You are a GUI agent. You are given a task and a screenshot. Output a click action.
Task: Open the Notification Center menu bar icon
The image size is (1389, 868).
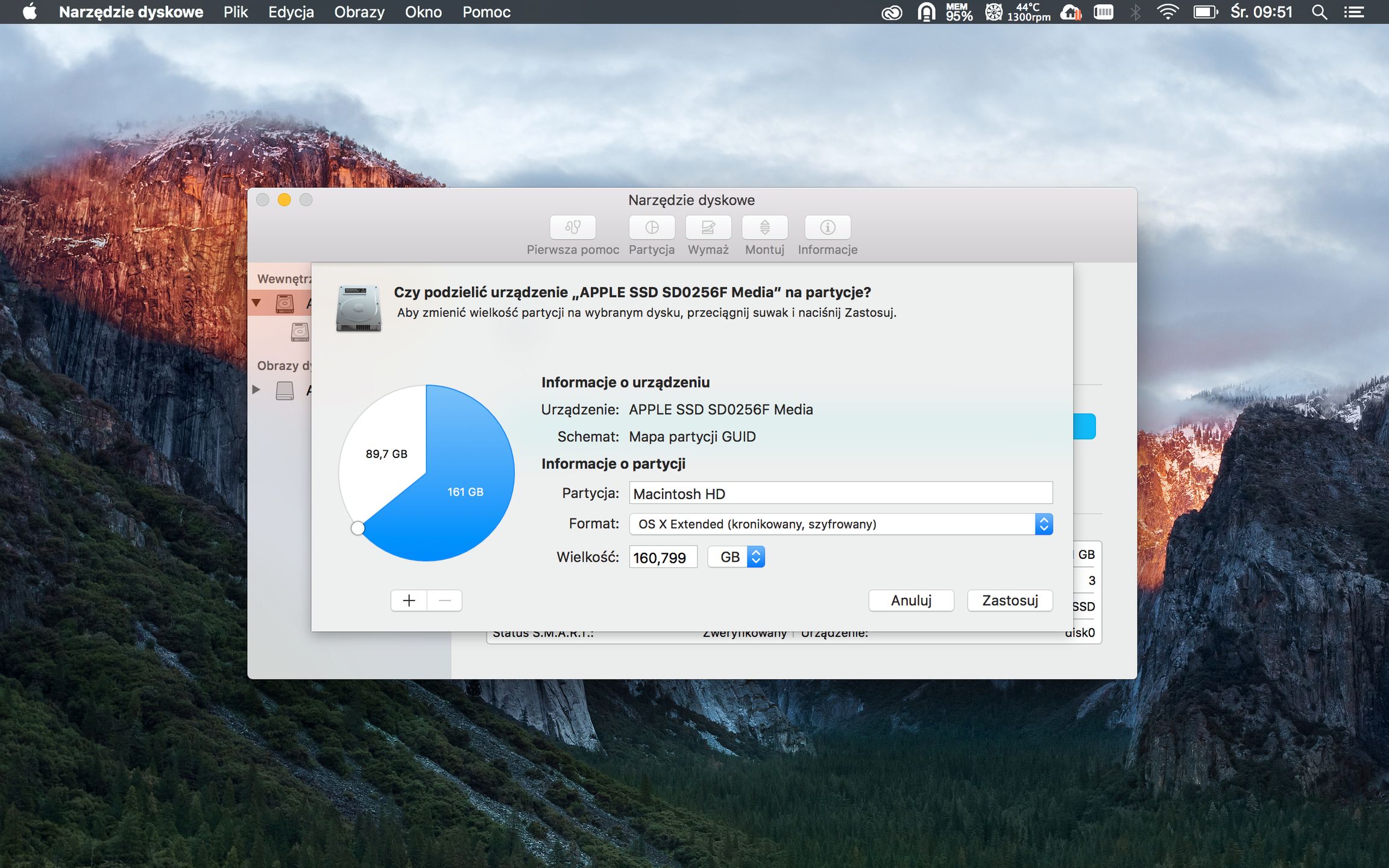(1353, 12)
